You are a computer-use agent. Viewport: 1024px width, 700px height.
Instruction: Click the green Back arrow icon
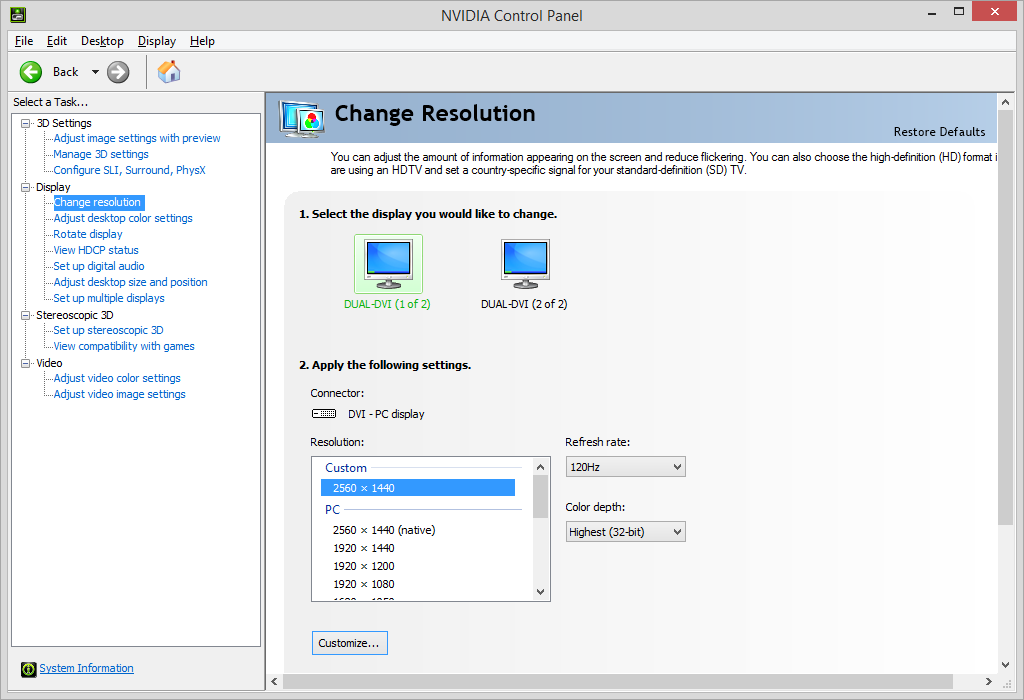pyautogui.click(x=31, y=72)
